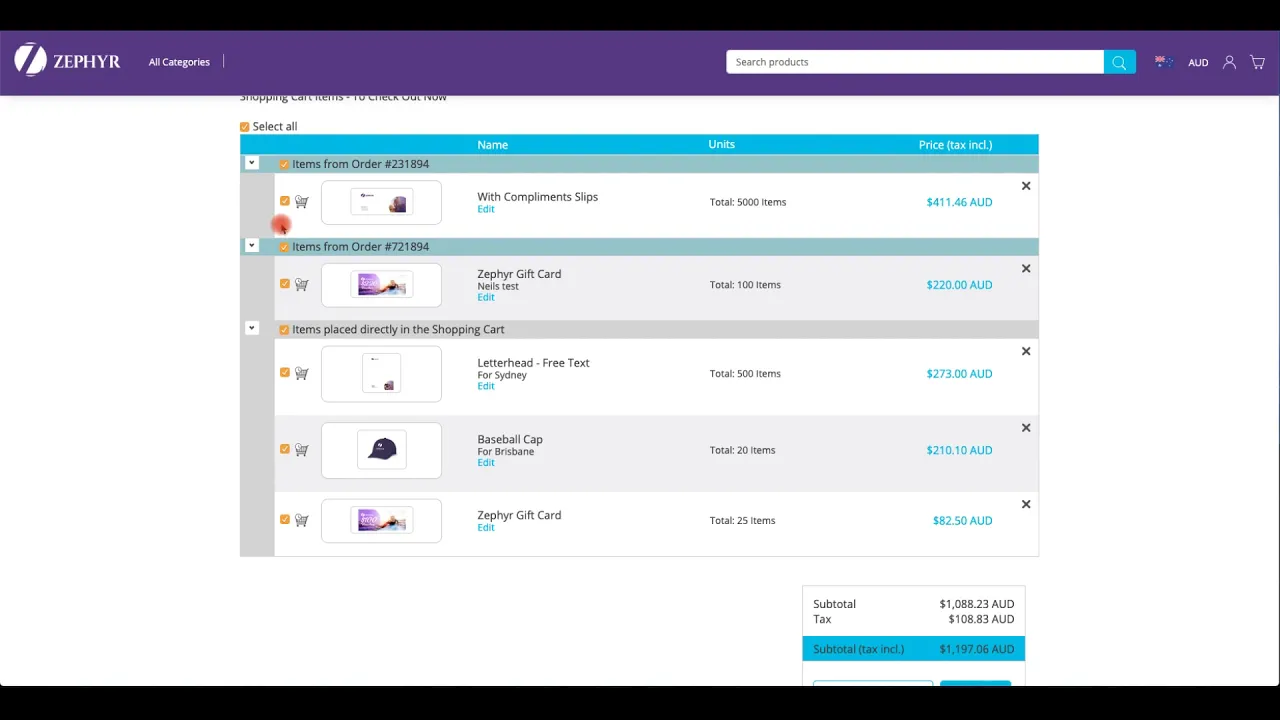Click the $82.50 AUD price
The height and width of the screenshot is (720, 1280).
(962, 521)
